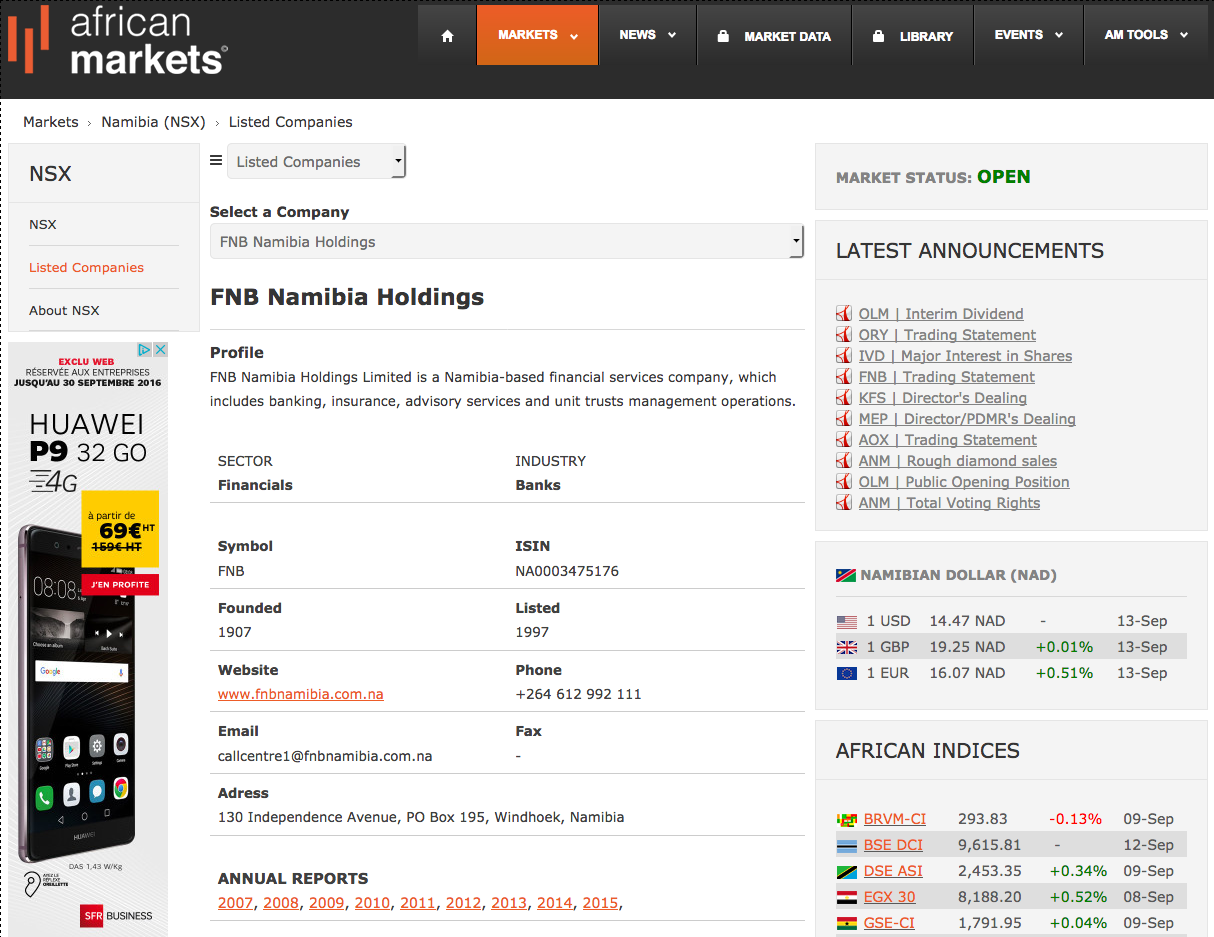Screen dimensions: 1214x937
Task: Open the DSE ASI index link
Action: (x=893, y=871)
